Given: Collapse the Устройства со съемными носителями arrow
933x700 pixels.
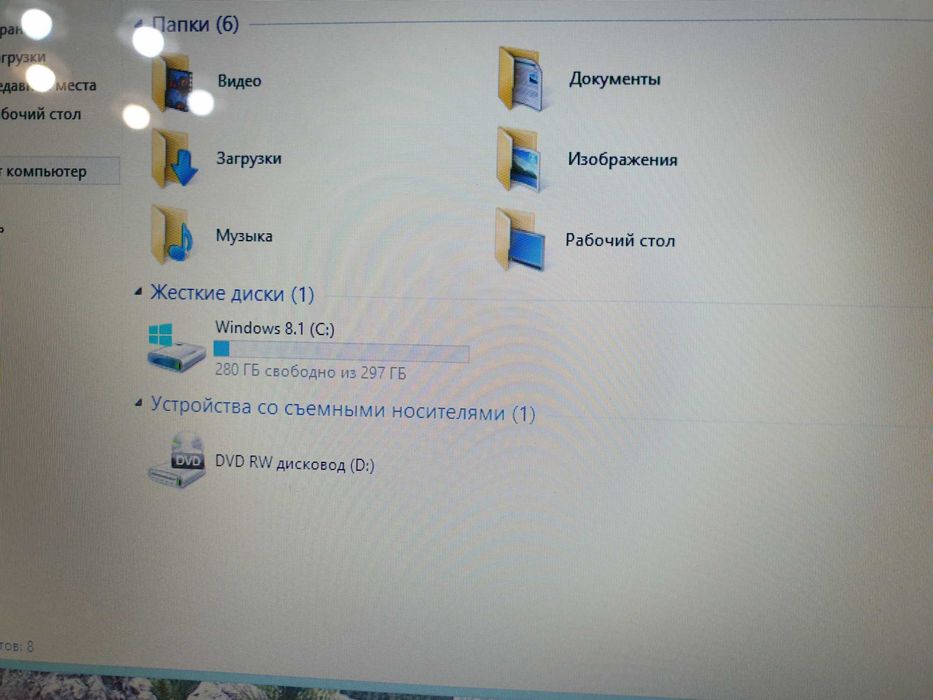Looking at the screenshot, I should (138, 403).
